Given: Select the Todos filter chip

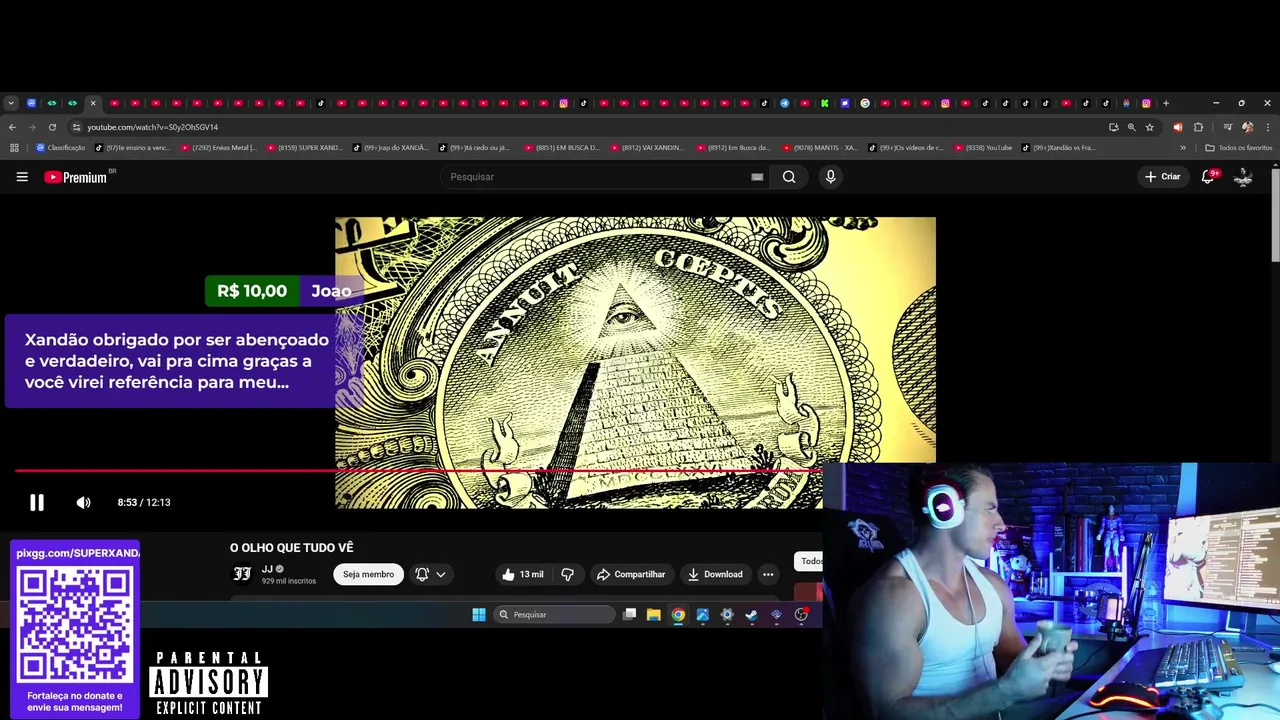Looking at the screenshot, I should [x=809, y=561].
